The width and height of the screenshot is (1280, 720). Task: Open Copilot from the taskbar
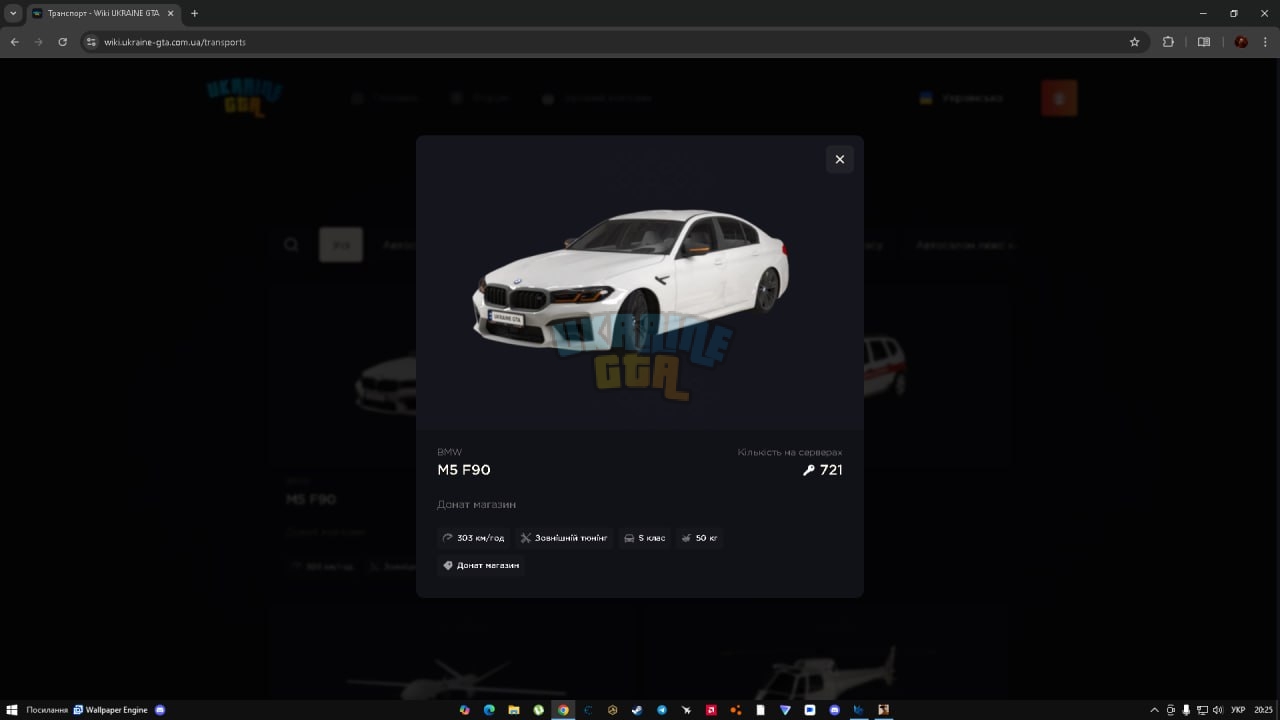465,710
